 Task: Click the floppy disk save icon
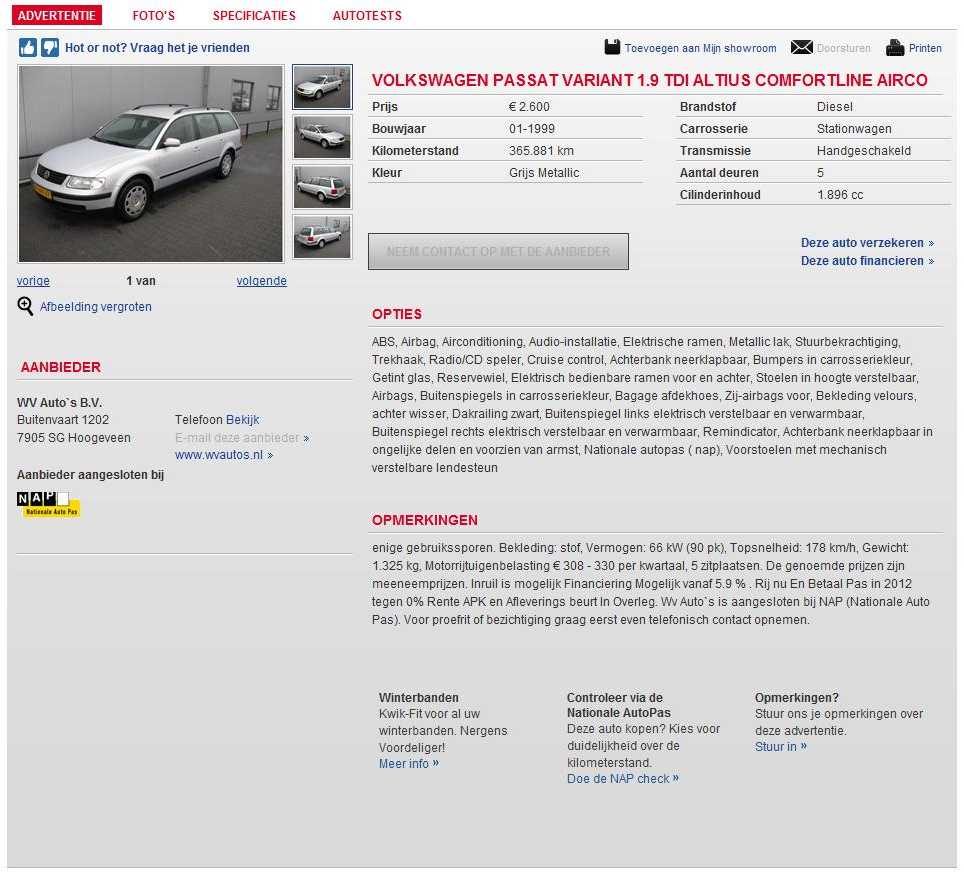(612, 47)
